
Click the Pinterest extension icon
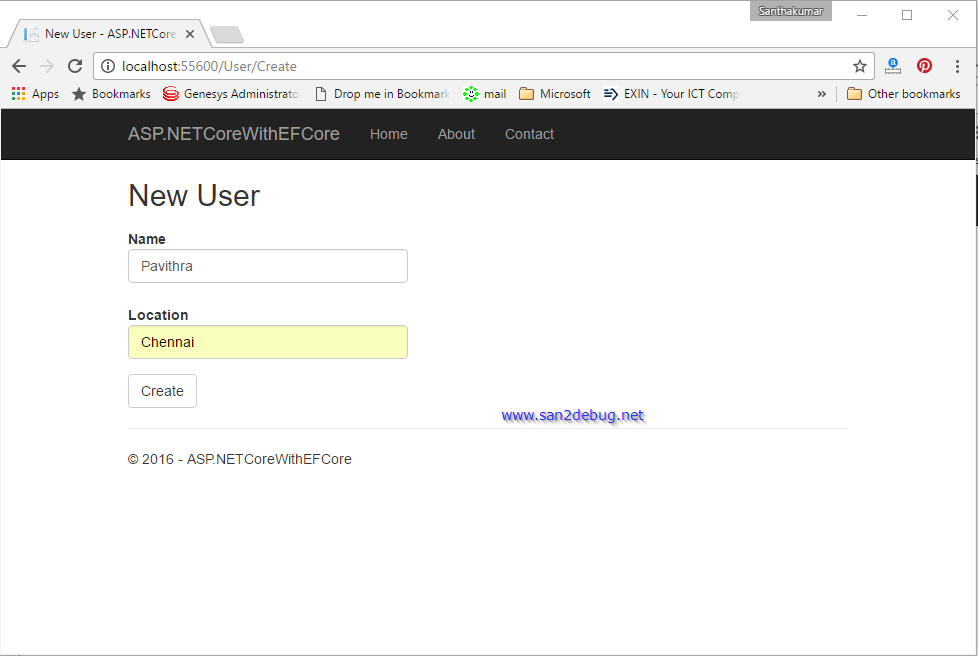(924, 66)
